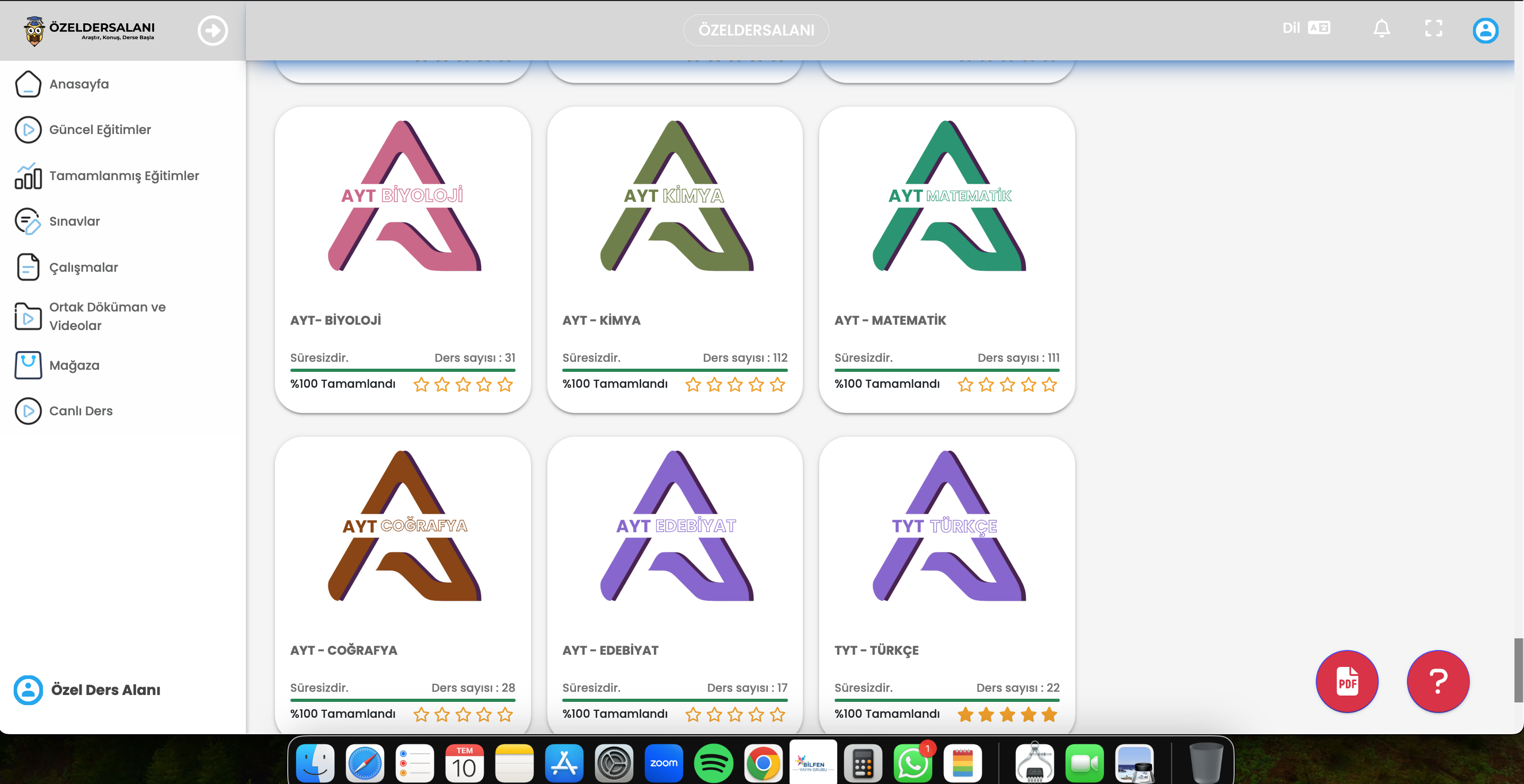Open the user profile avatar icon
The image size is (1524, 784).
[1485, 30]
